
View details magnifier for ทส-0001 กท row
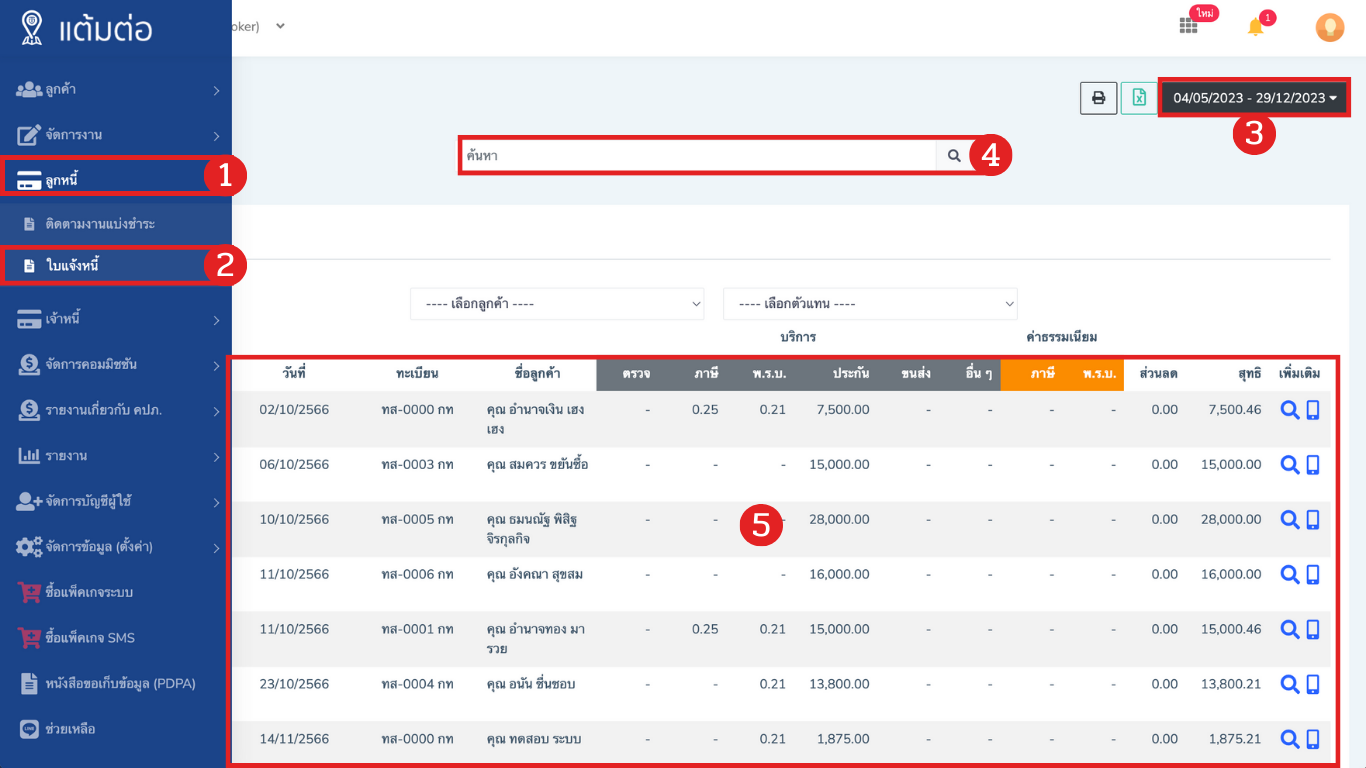tap(1290, 630)
